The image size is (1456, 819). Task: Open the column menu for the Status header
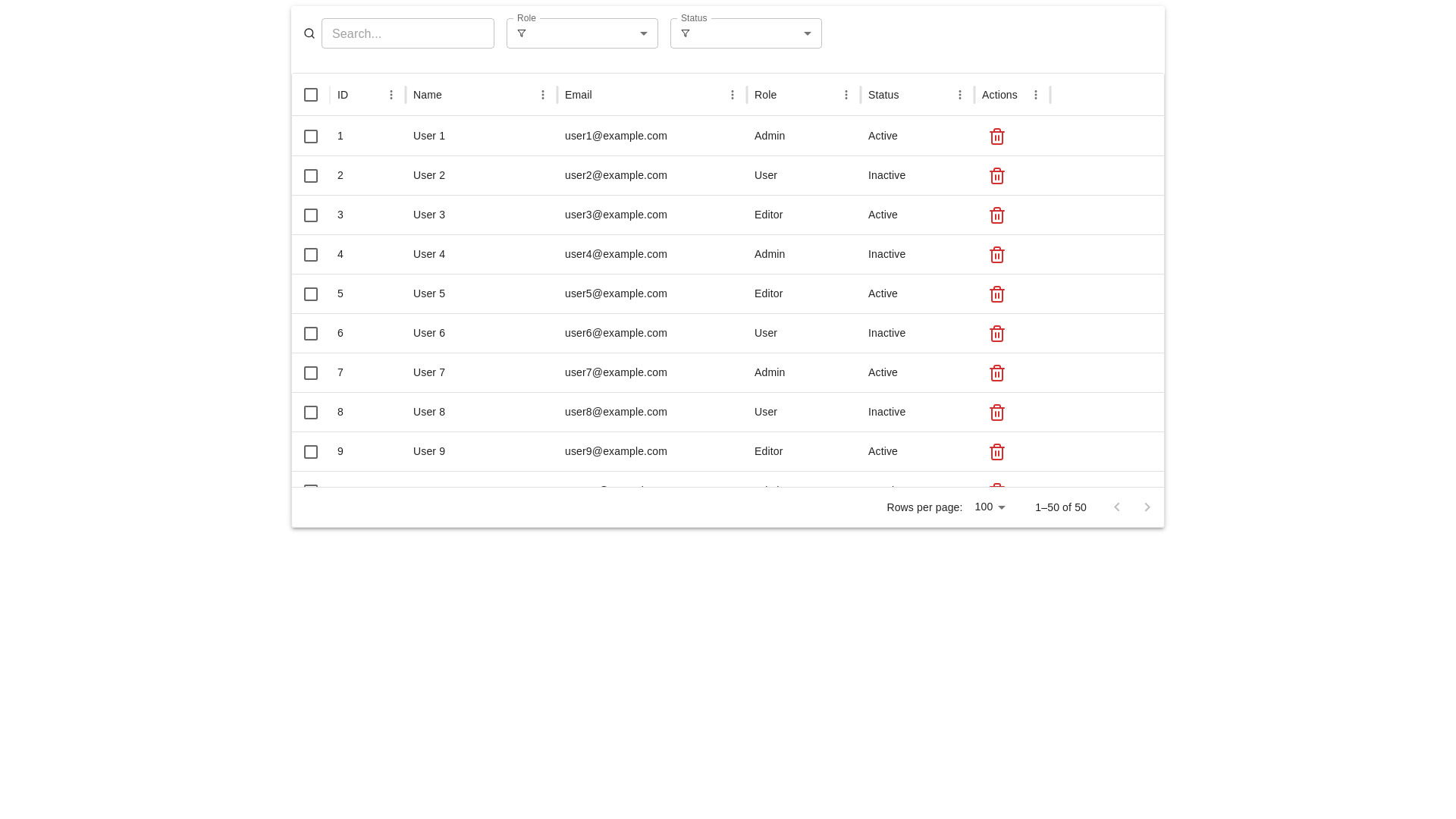click(x=960, y=95)
